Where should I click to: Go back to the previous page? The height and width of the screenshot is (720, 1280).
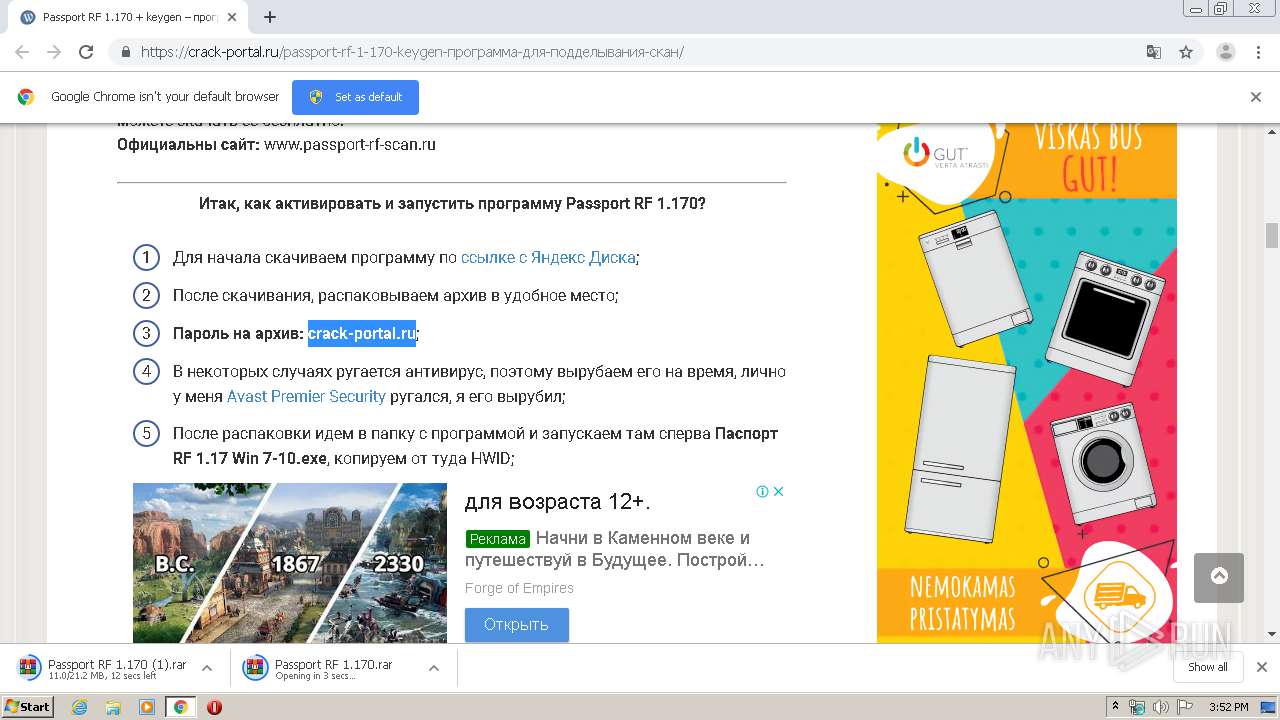point(22,52)
